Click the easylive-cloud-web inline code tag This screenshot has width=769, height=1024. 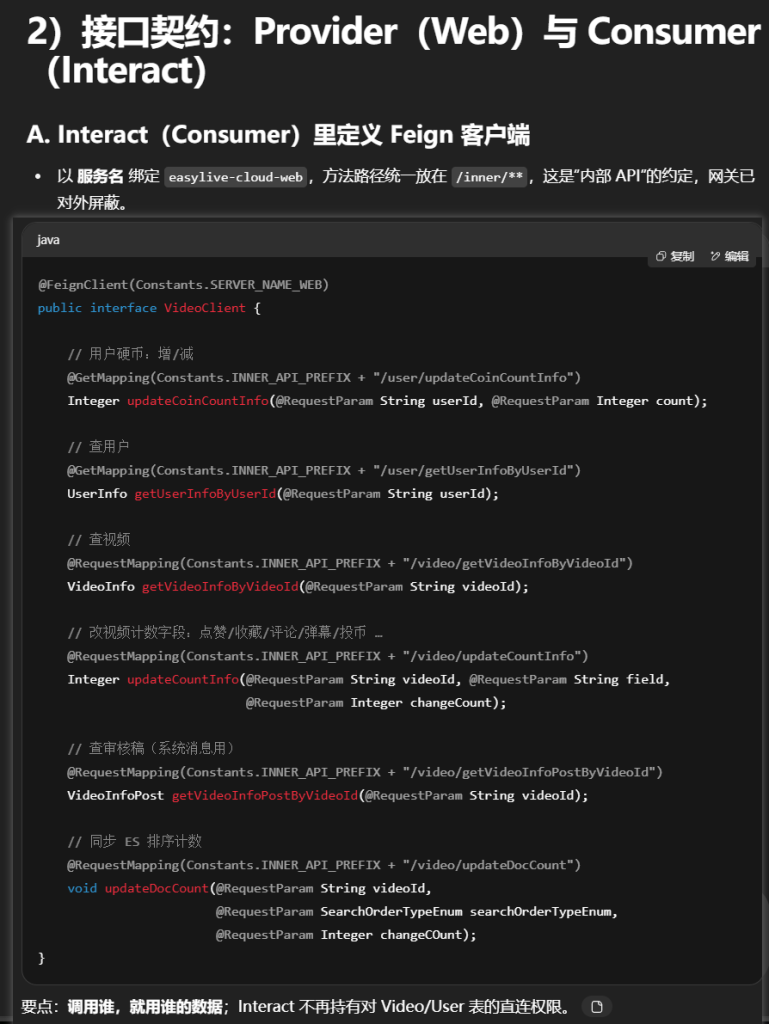click(x=235, y=177)
